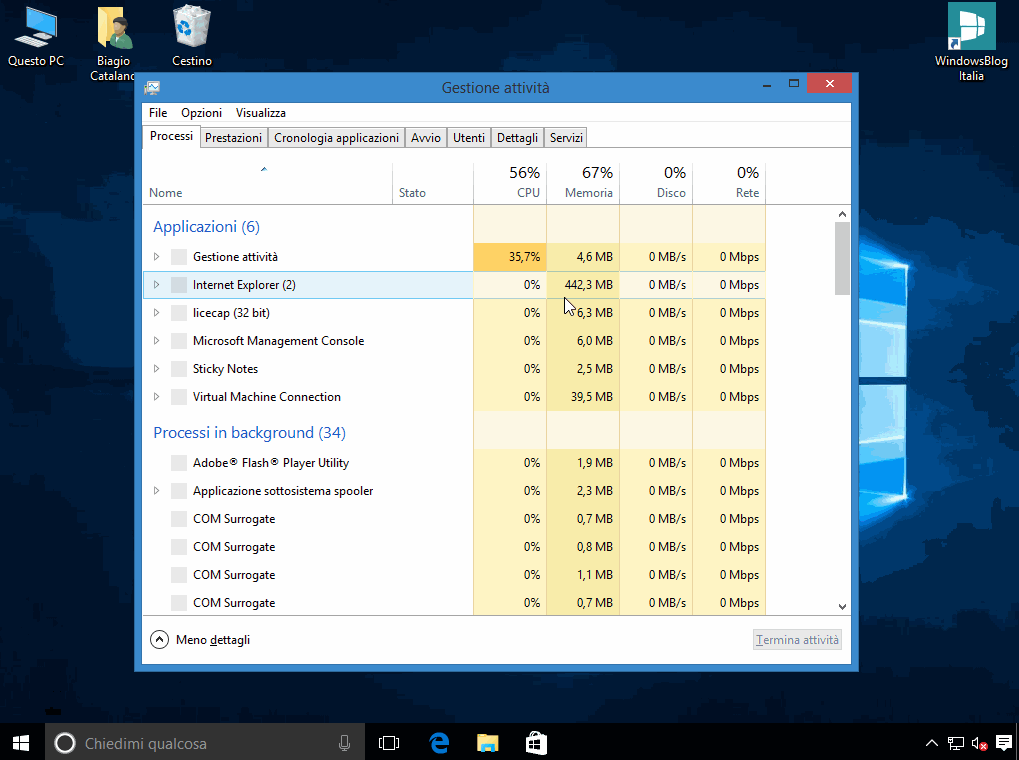
Task: Switch to the Dettagli tab
Action: (517, 138)
